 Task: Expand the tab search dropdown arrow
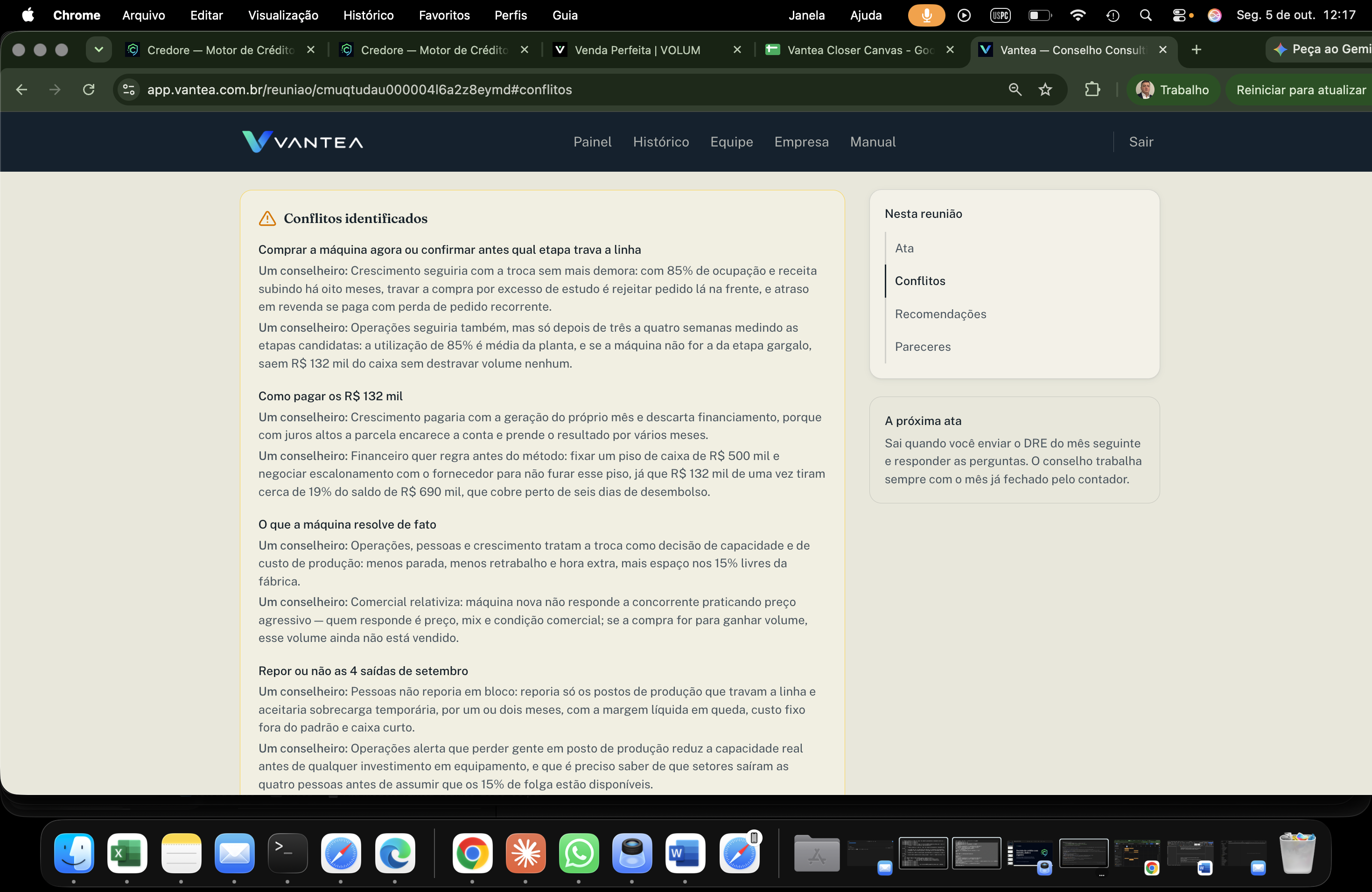[98, 49]
